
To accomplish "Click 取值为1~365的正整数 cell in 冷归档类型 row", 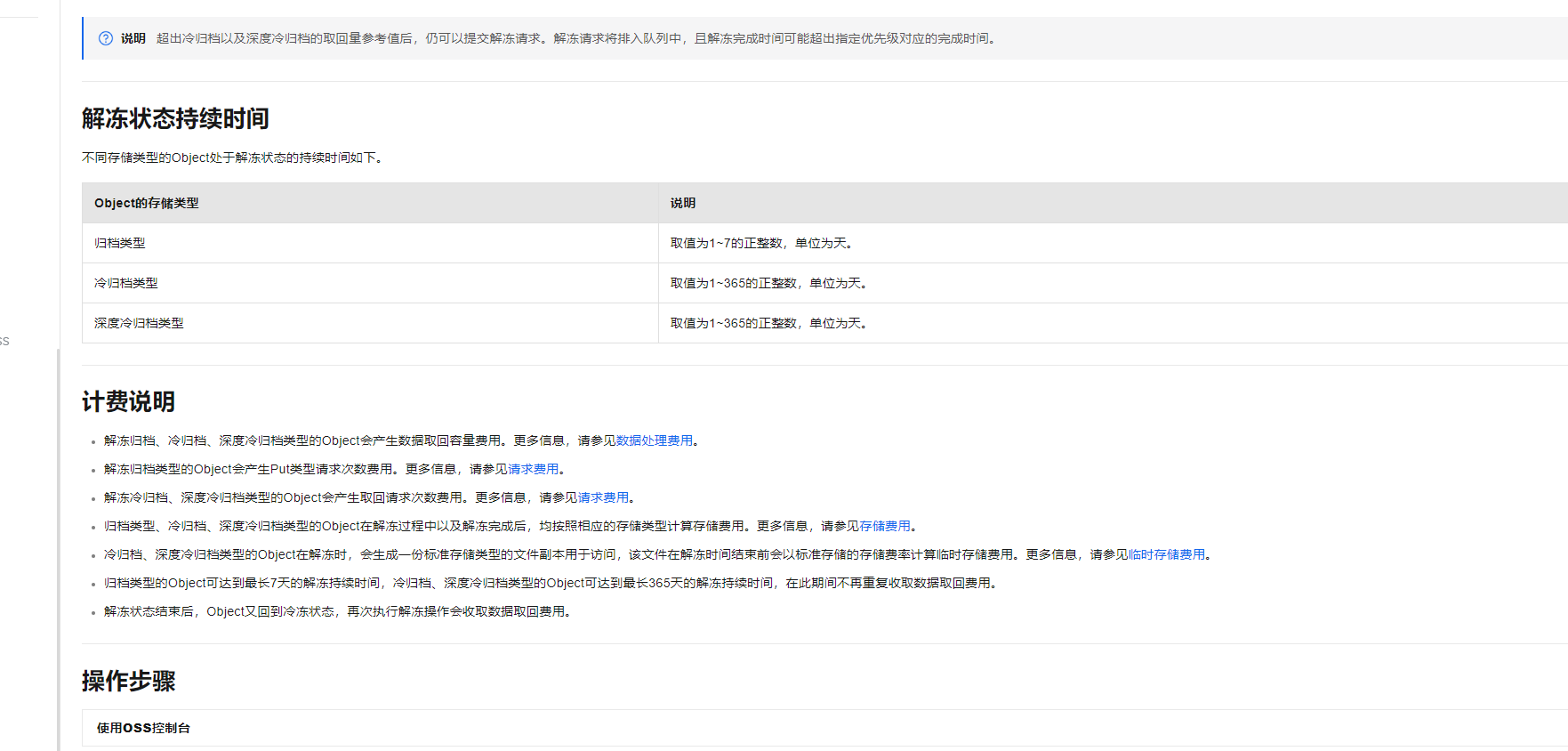I will [1113, 283].
